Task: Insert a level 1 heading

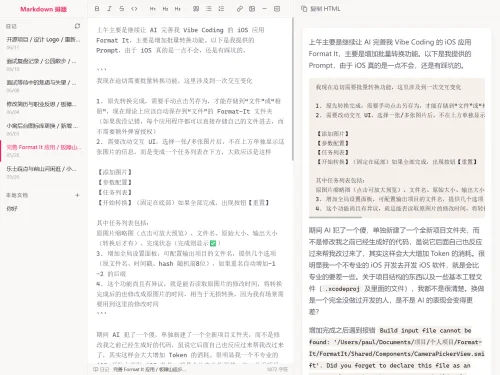Action: pyautogui.click(x=153, y=9)
